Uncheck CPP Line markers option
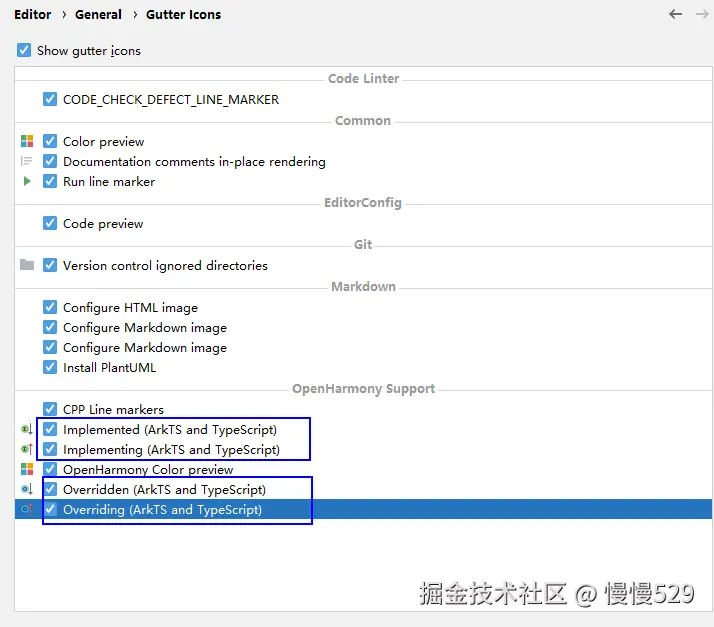This screenshot has width=714, height=627. click(x=50, y=409)
